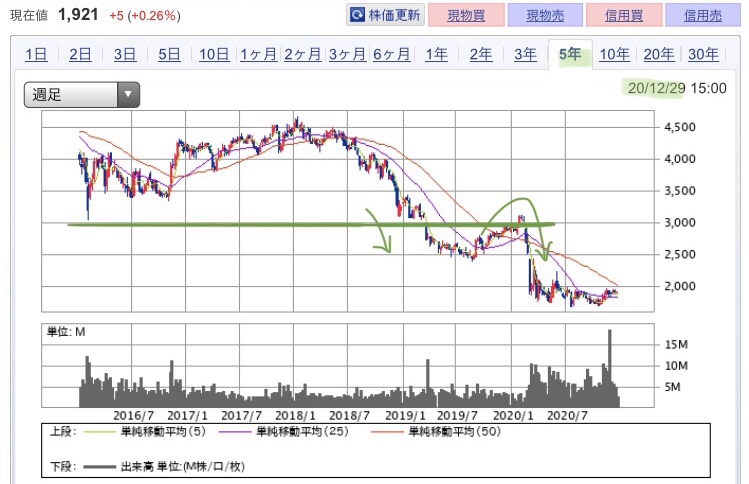Viewport: 749px width, 484px height.
Task: Select the 1日 chart period tab
Action: pyautogui.click(x=36, y=54)
